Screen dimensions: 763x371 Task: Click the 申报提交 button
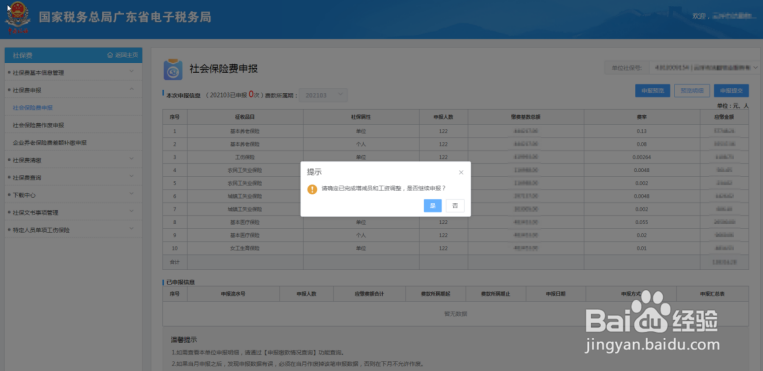[x=731, y=91]
